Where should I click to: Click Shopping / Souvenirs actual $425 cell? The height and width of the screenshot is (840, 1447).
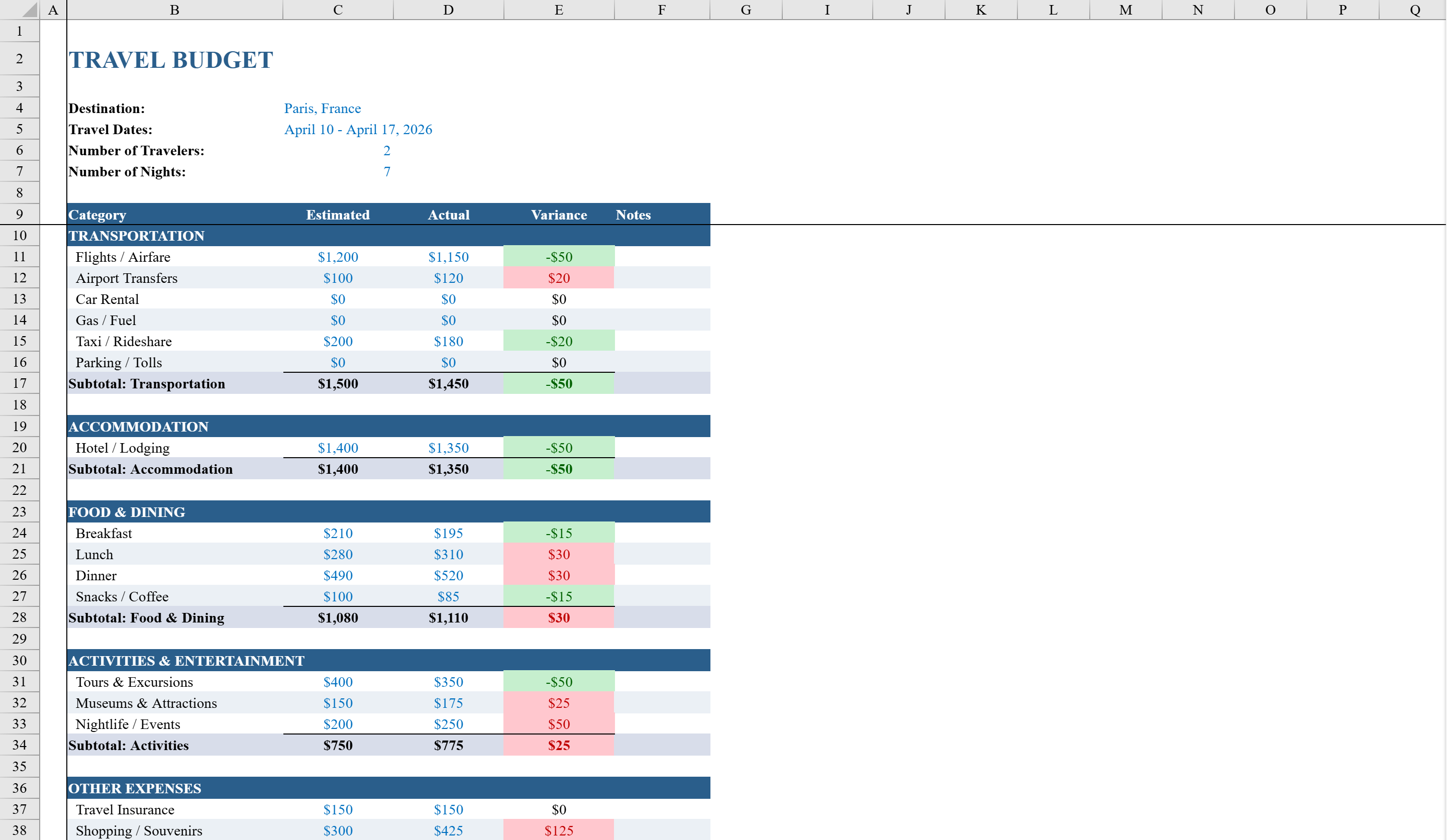448,830
